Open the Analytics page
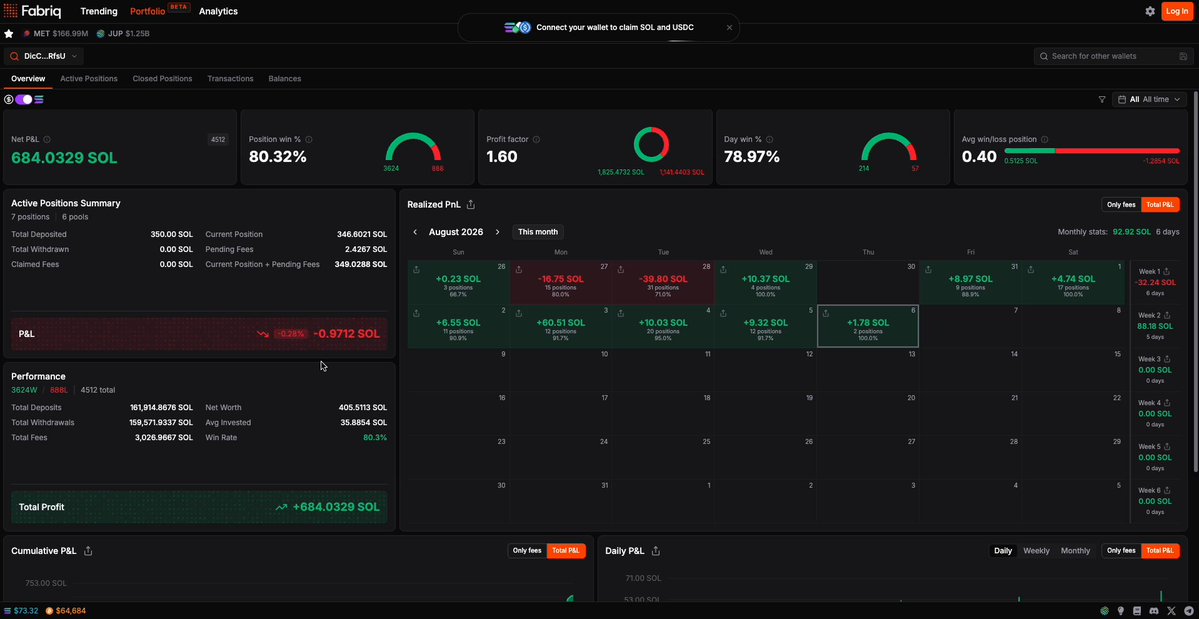1199x619 pixels. (218, 11)
